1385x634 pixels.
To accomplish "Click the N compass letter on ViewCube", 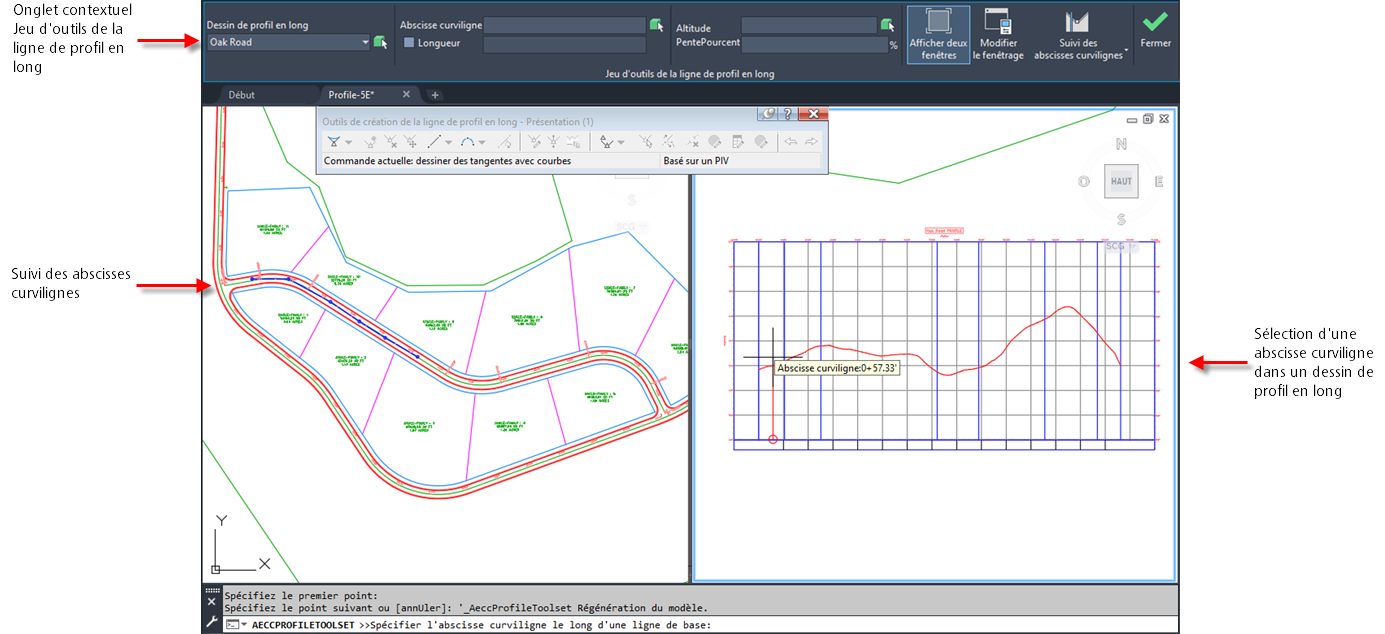I will click(x=1121, y=143).
